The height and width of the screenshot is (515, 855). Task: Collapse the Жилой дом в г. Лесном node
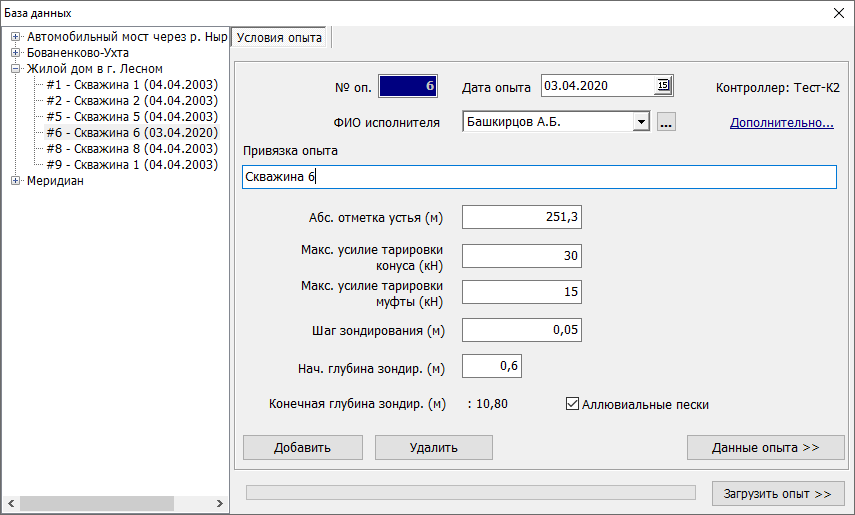(x=16, y=69)
